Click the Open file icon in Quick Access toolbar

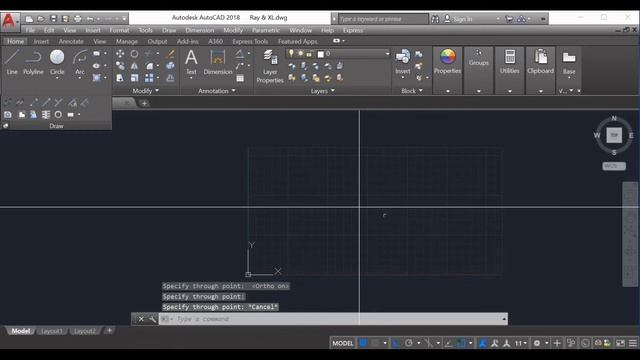pyautogui.click(x=41, y=19)
